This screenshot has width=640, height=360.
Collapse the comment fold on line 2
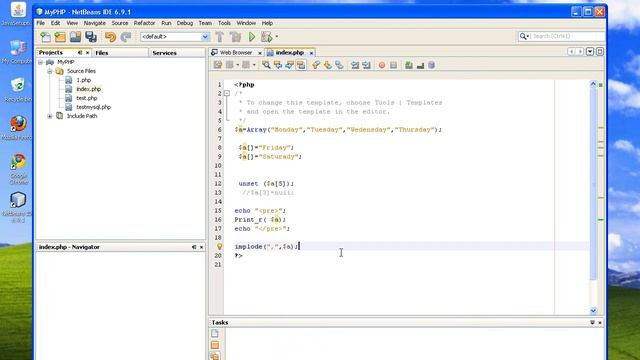click(227, 93)
